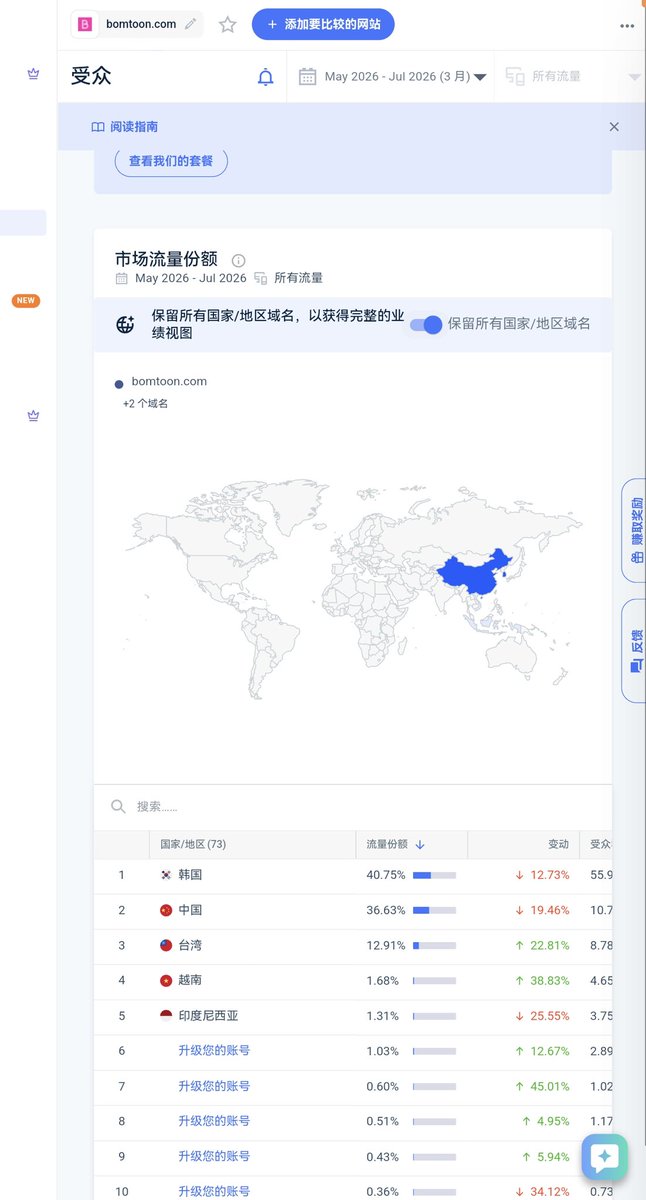Click the 中国 country name
The image size is (646, 1200).
190,910
